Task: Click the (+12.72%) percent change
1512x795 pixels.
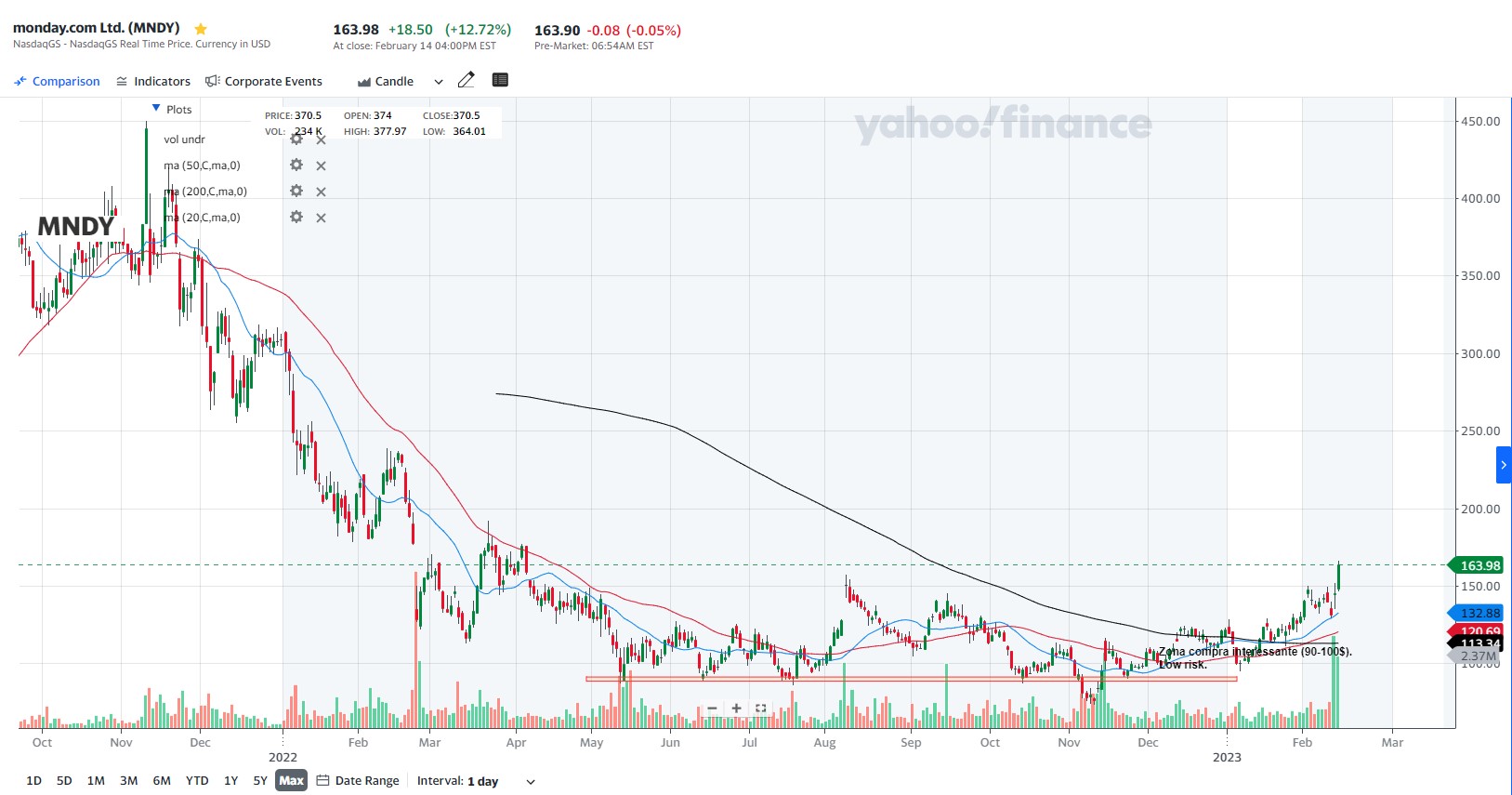Action: pyautogui.click(x=478, y=30)
